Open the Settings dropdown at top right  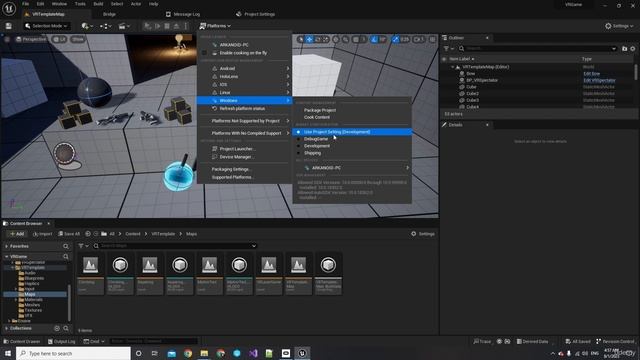619,26
